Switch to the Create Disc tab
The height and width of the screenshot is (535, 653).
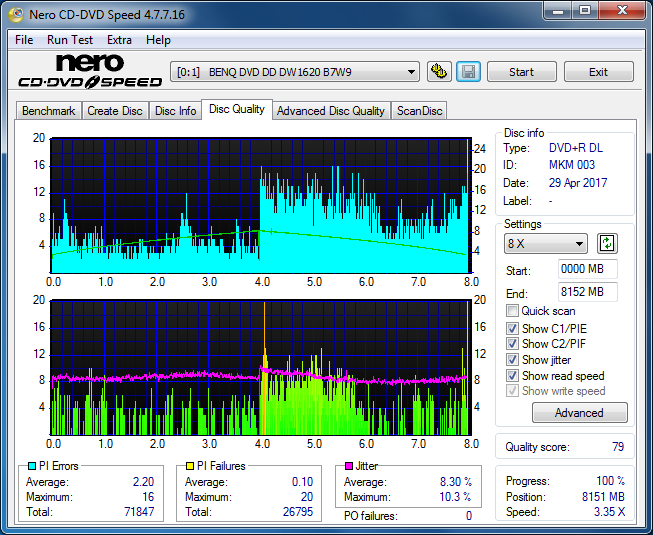tap(115, 111)
